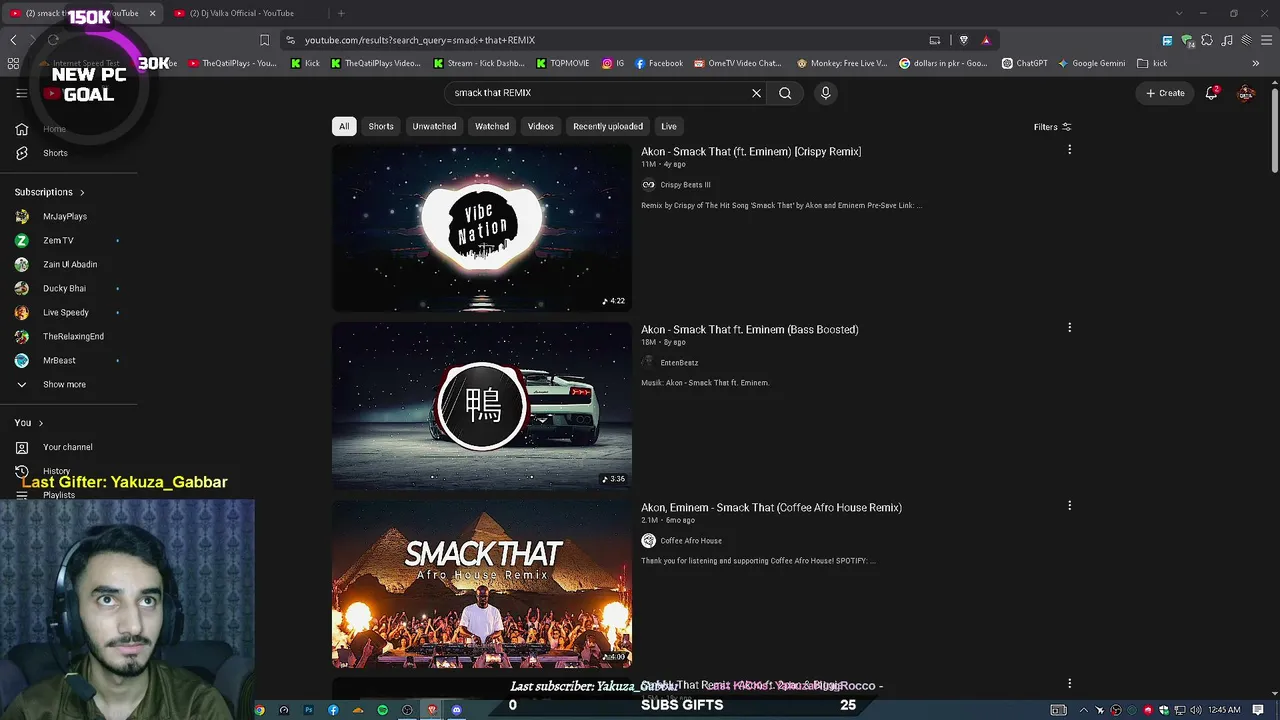1280x720 pixels.
Task: Open Brave Shields icon in address bar
Action: (963, 40)
